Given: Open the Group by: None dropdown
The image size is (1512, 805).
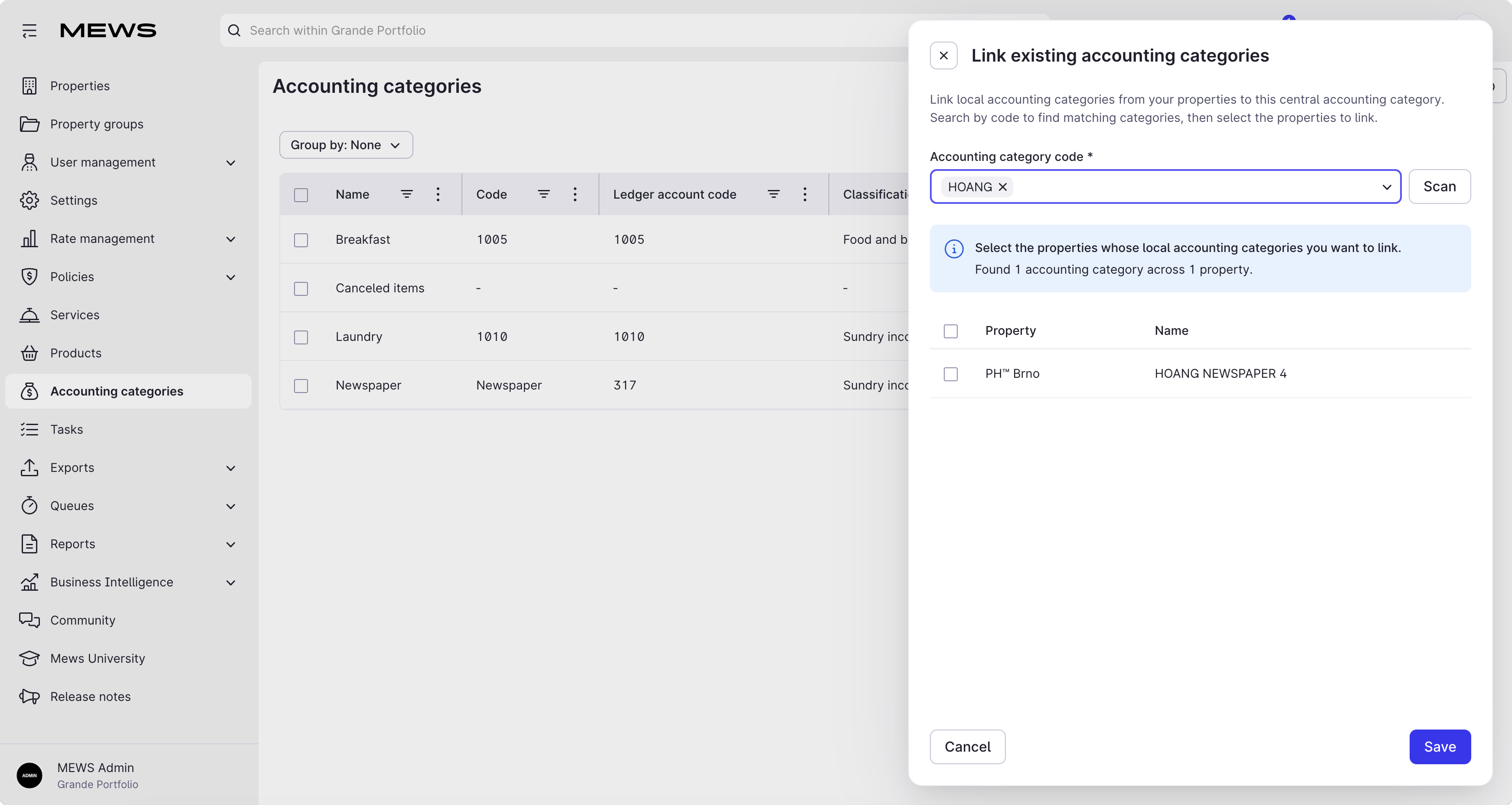Looking at the screenshot, I should point(346,145).
